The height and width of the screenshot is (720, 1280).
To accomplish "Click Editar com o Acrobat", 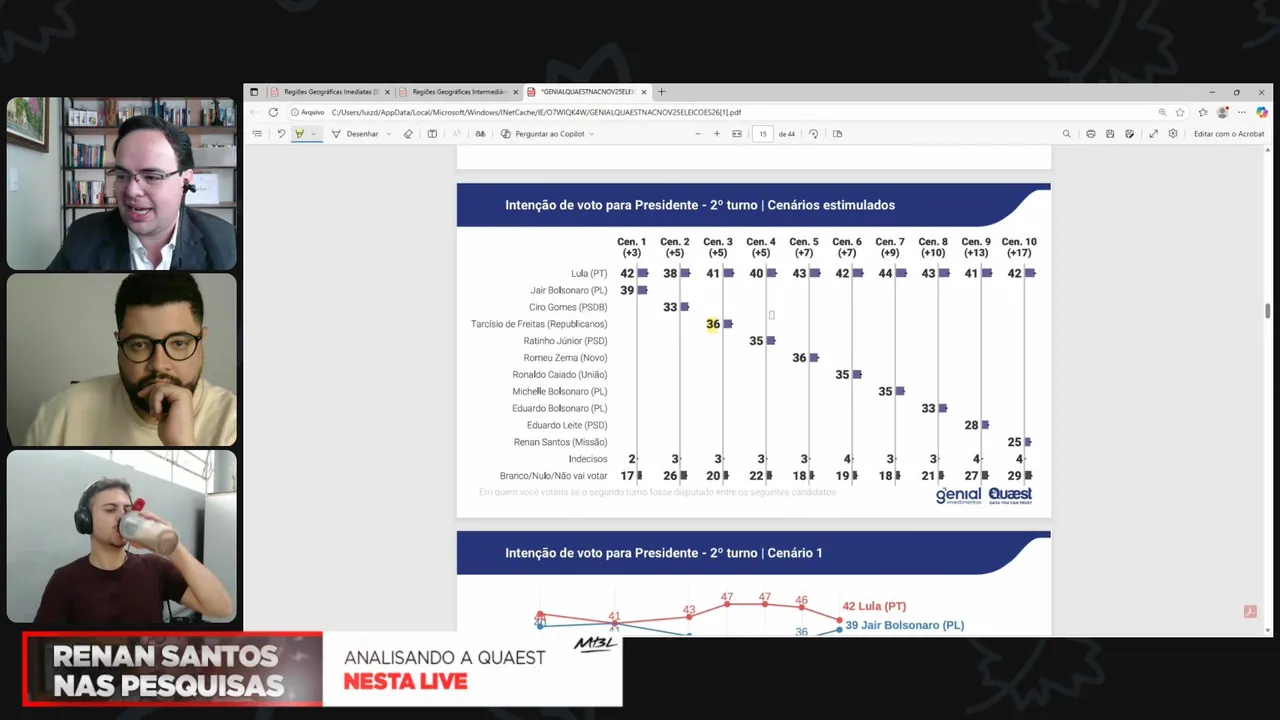I will coord(1229,134).
